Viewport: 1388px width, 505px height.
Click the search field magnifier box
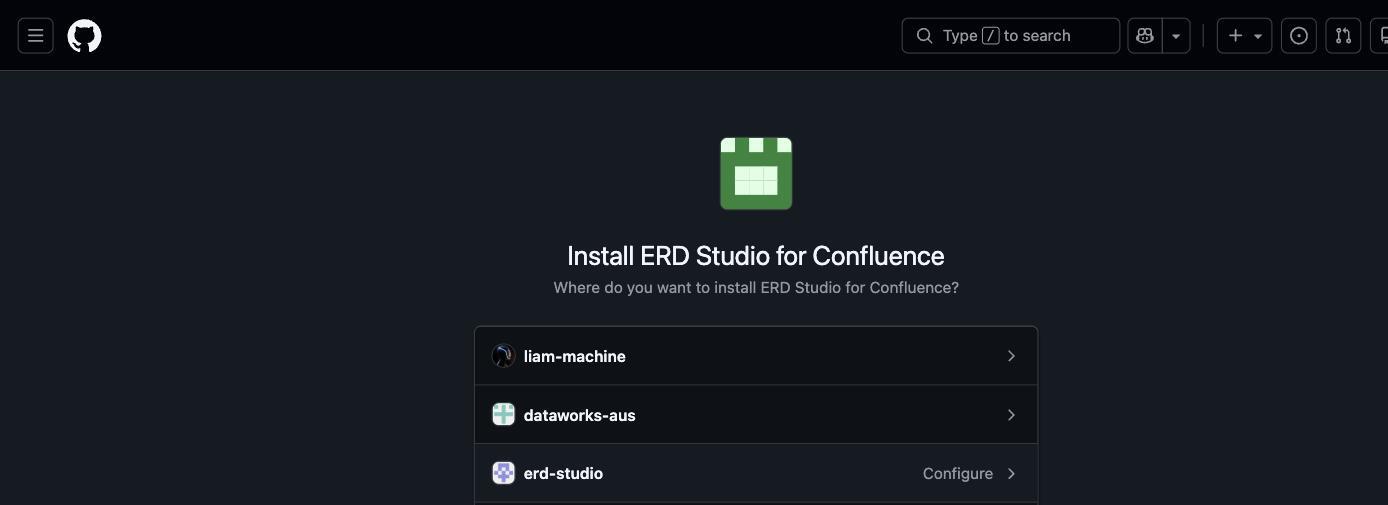(1010, 36)
